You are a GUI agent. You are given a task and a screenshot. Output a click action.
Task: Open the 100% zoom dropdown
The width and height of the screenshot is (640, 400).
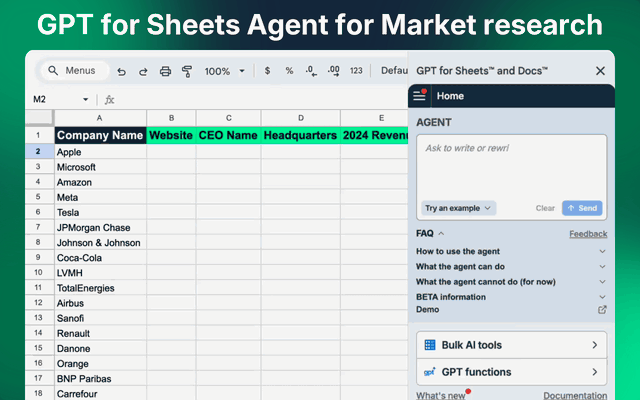coord(224,71)
